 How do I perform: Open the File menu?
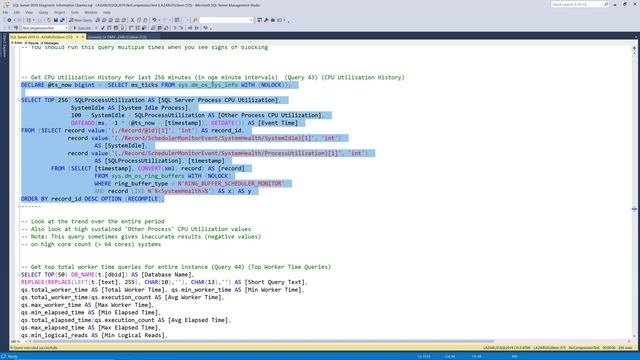[x=5, y=12]
